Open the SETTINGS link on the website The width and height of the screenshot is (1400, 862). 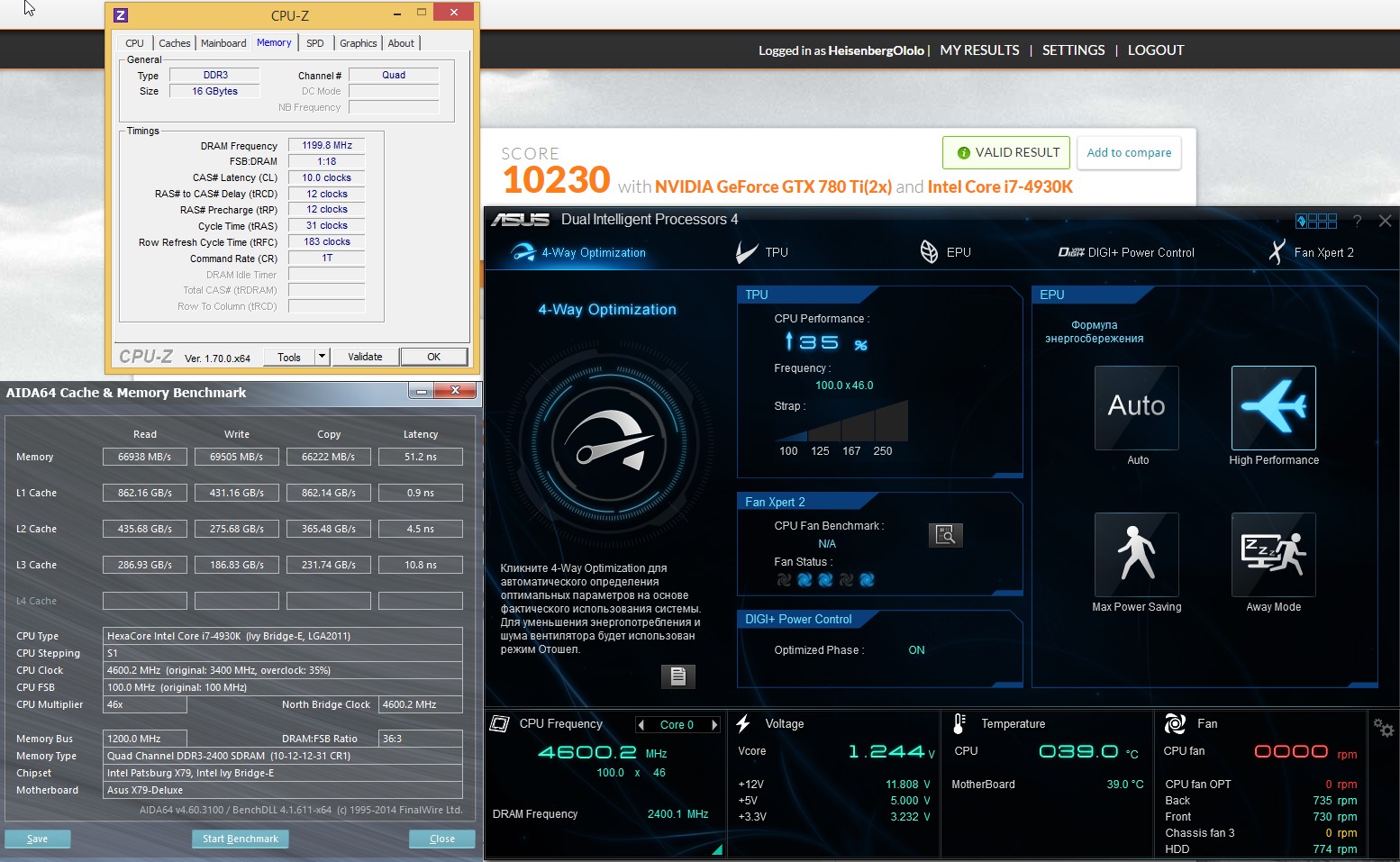point(1073,50)
